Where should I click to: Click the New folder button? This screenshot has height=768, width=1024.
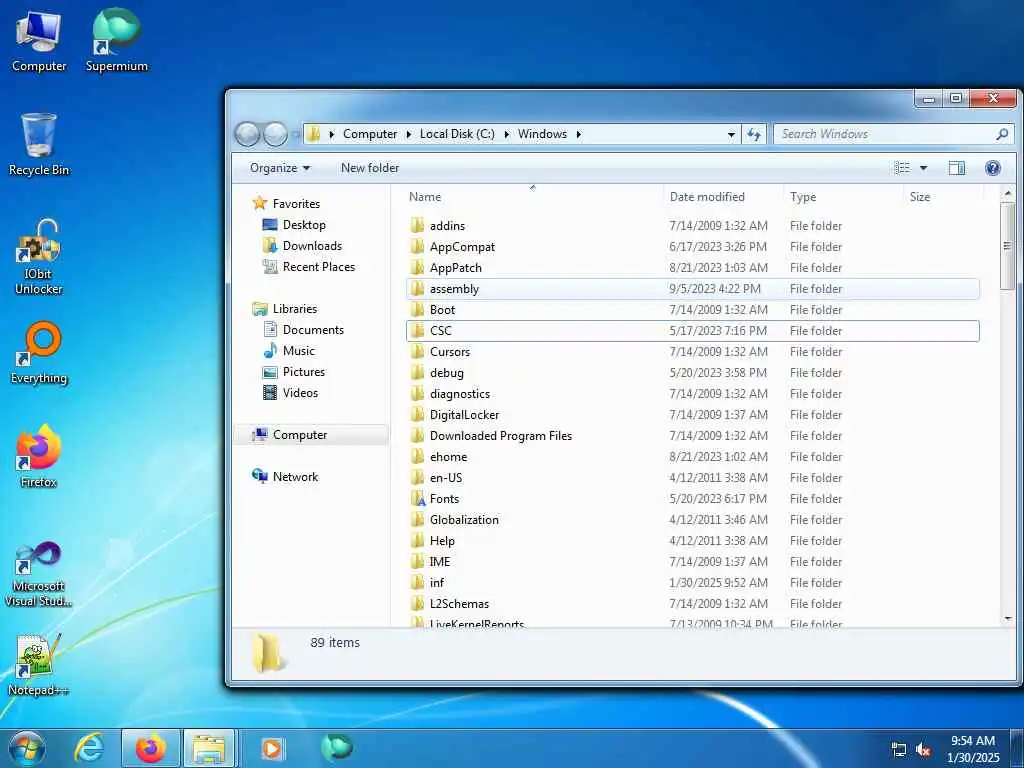click(370, 168)
